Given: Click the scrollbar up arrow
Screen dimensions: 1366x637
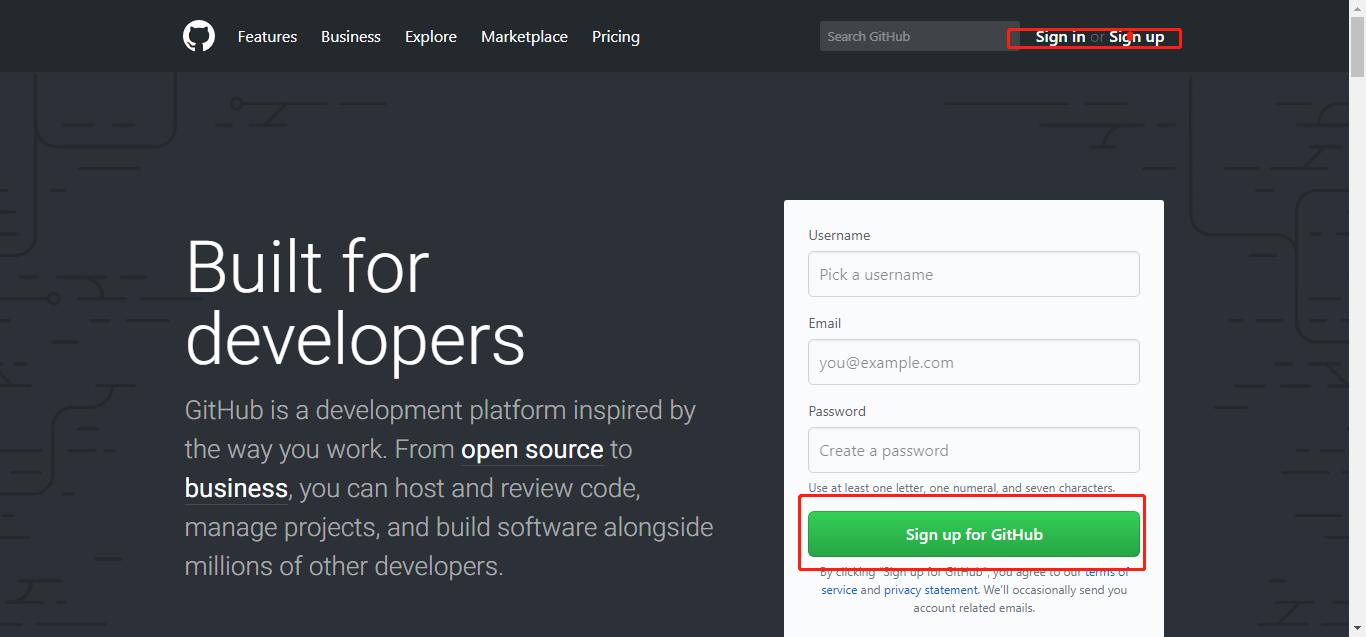Looking at the screenshot, I should tap(1357, 8).
